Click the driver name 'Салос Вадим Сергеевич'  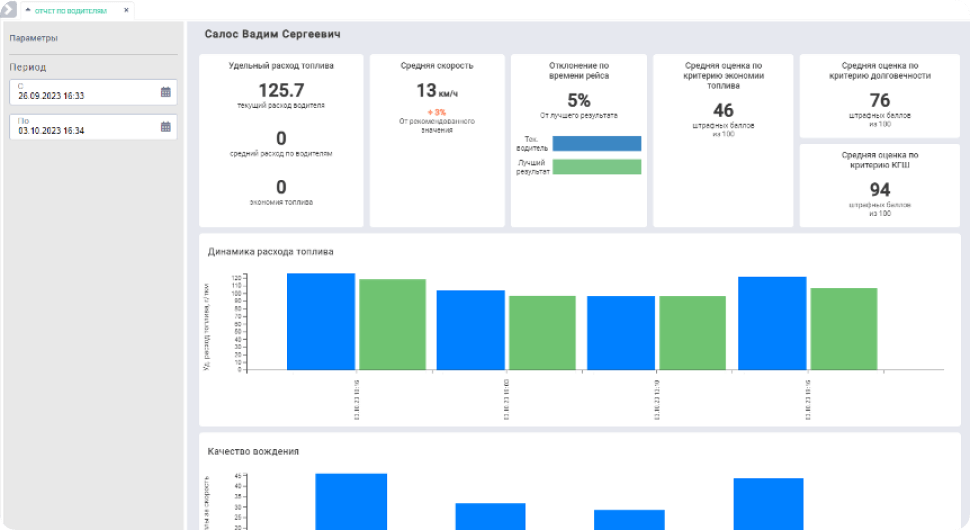272,35
